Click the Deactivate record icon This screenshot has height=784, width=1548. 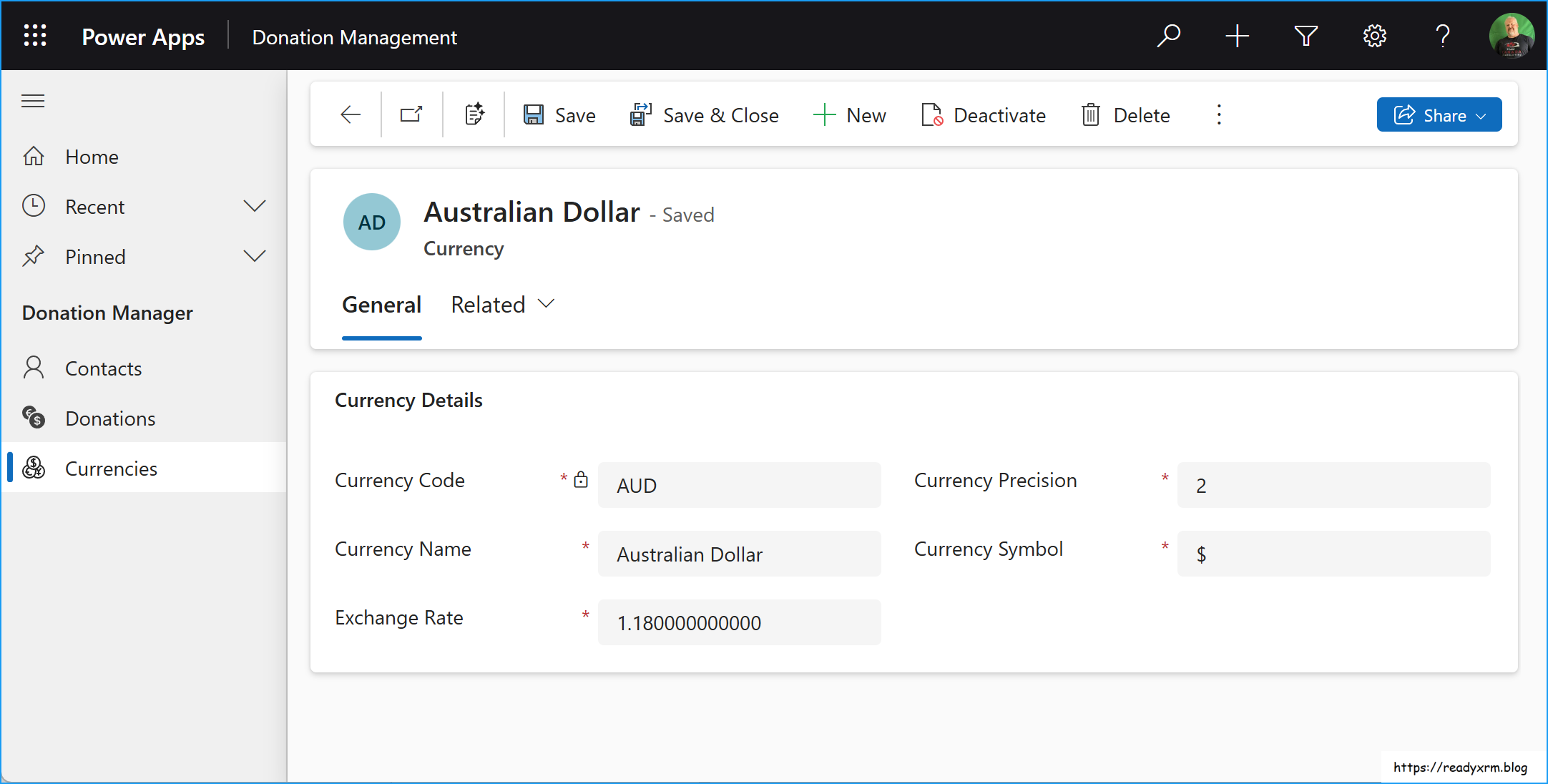[x=932, y=114]
